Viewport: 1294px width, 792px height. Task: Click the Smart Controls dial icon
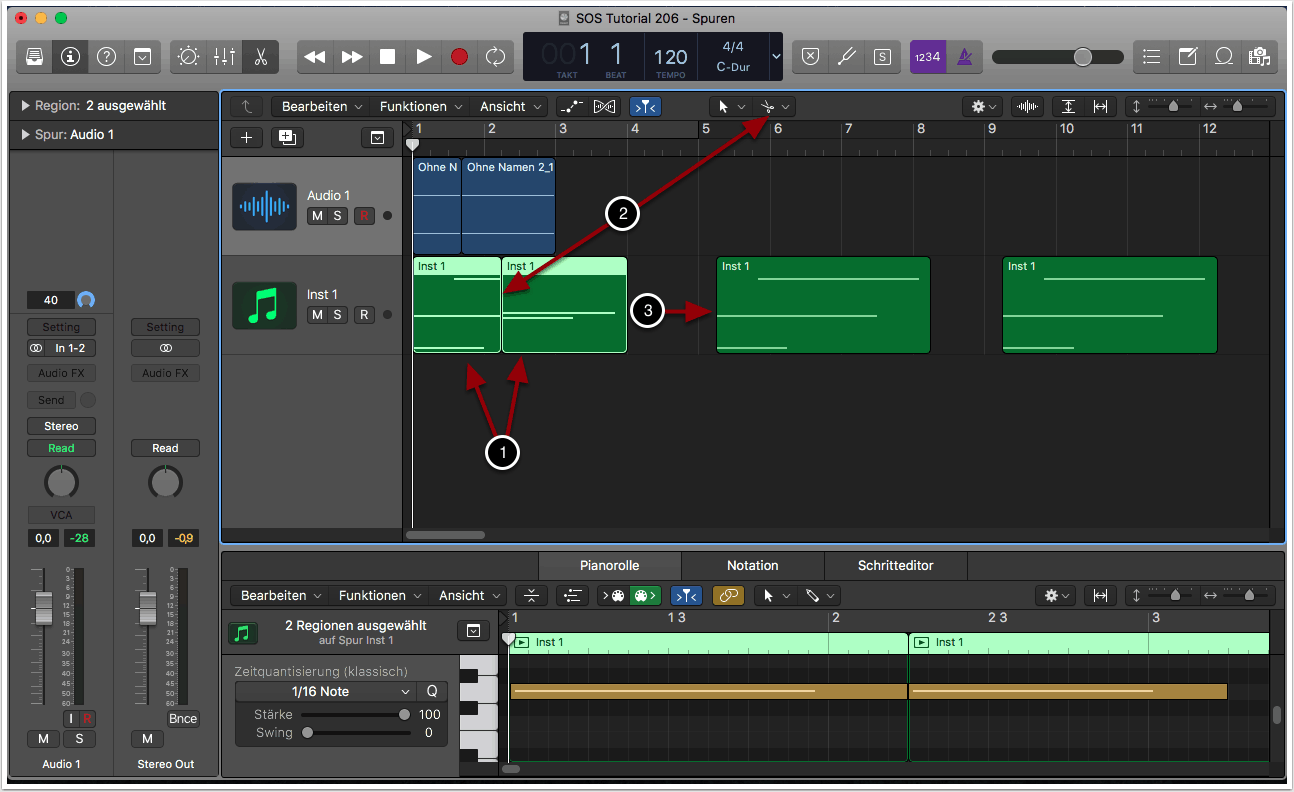point(188,57)
